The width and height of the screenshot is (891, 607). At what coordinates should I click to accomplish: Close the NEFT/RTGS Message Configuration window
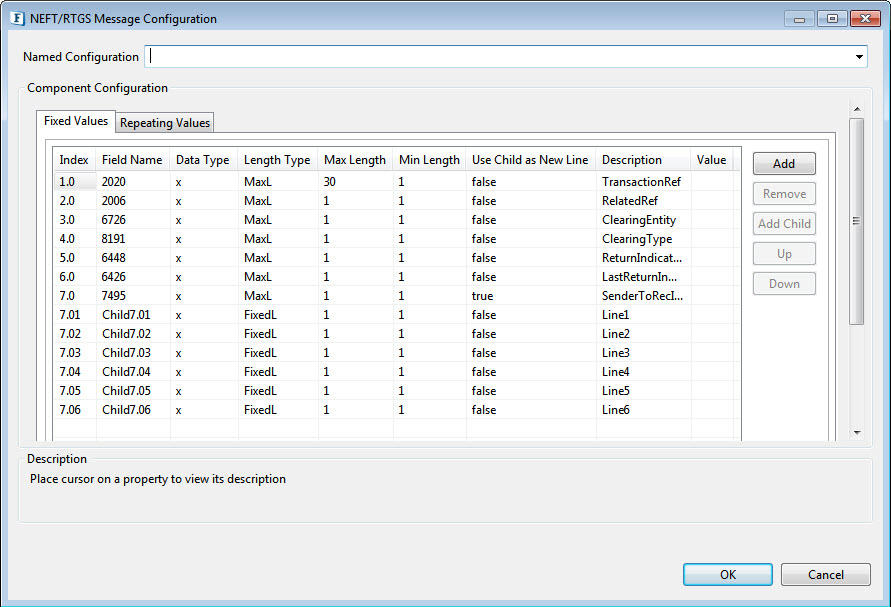click(865, 19)
